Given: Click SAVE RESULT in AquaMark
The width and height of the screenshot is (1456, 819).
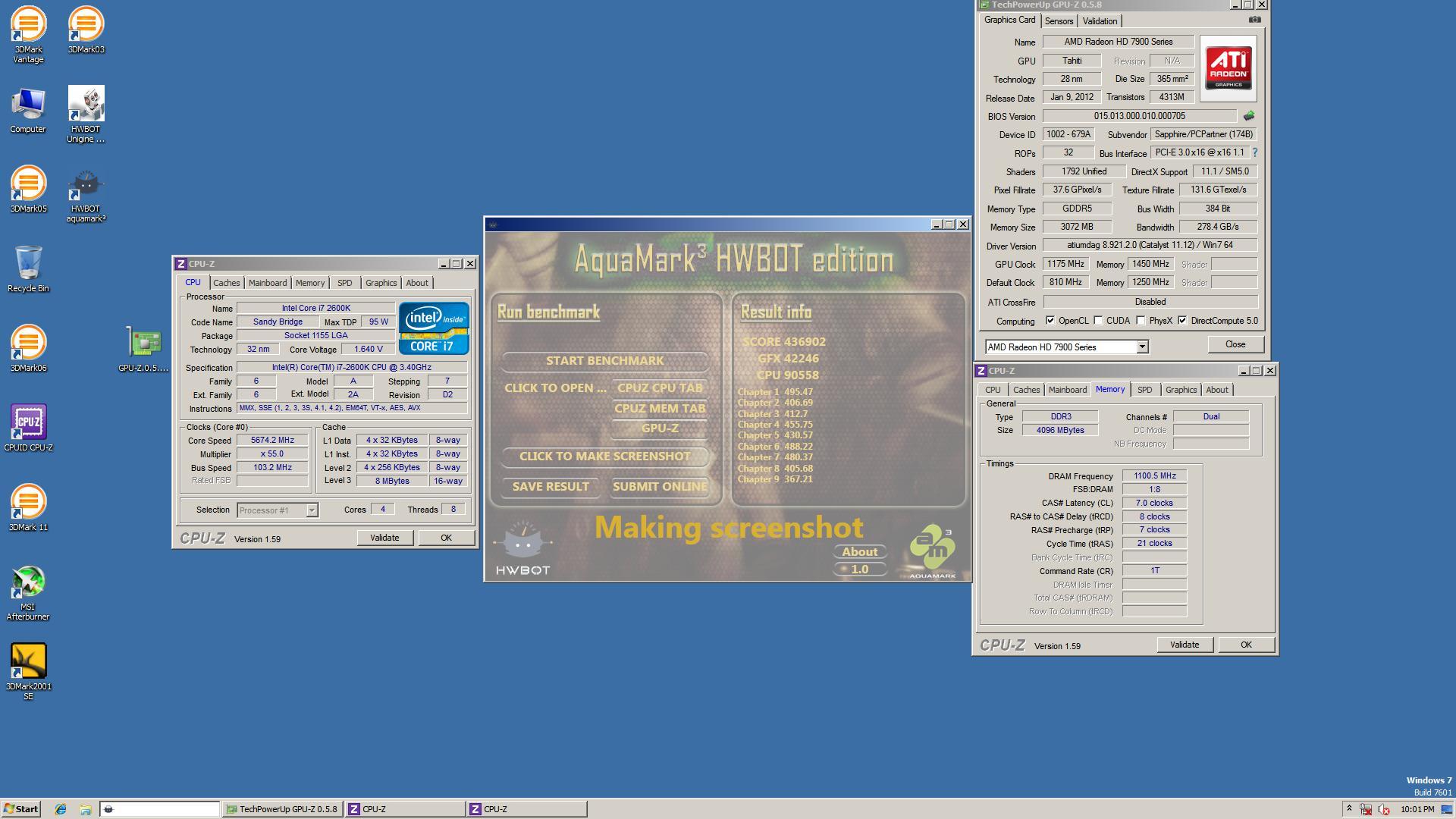Looking at the screenshot, I should click(551, 487).
